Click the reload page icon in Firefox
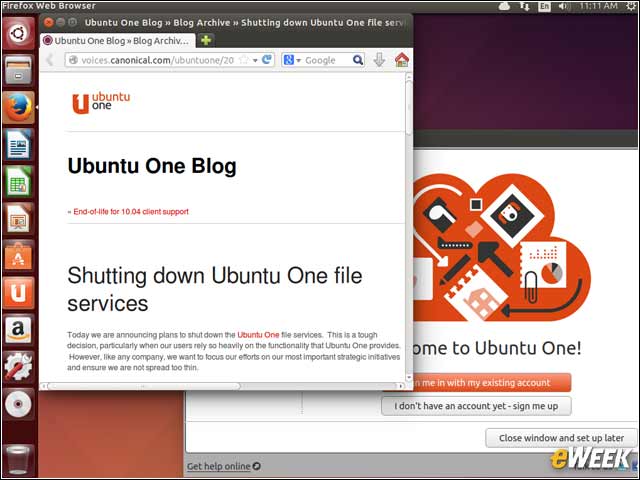Image resolution: width=640 pixels, height=480 pixels. (267, 60)
